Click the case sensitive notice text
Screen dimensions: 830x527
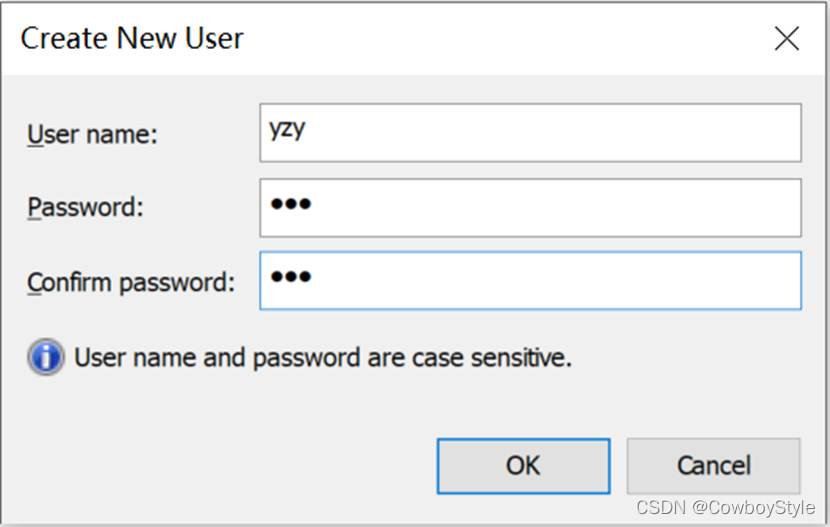click(x=323, y=358)
